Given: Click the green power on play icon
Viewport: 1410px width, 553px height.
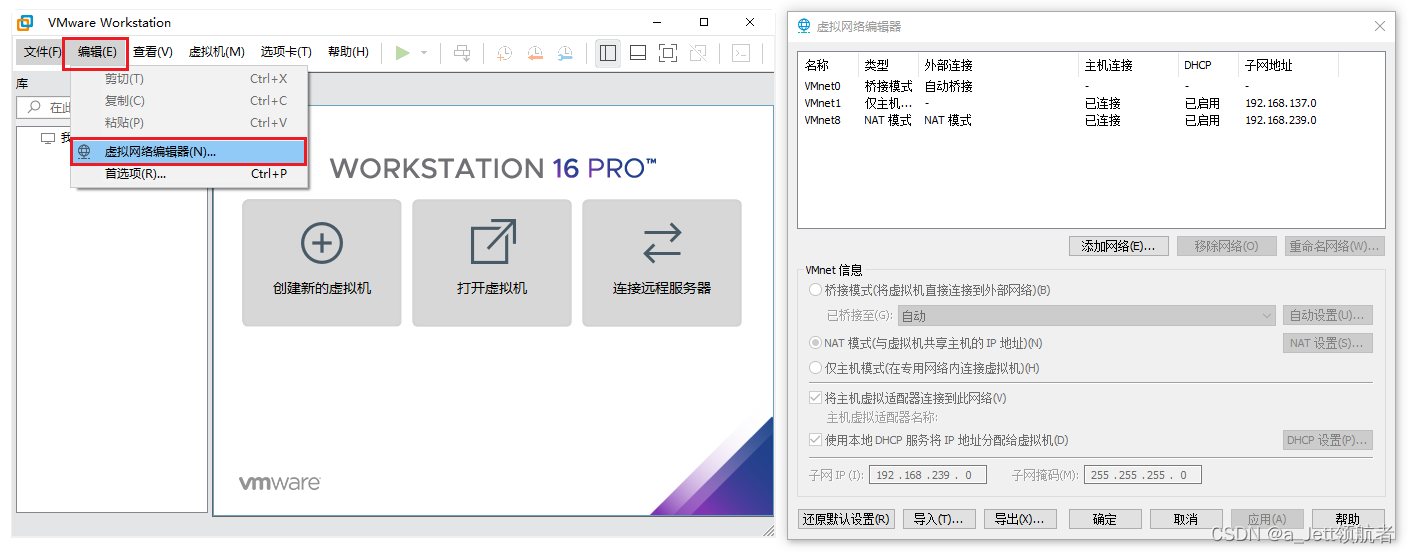Looking at the screenshot, I should click(x=402, y=53).
